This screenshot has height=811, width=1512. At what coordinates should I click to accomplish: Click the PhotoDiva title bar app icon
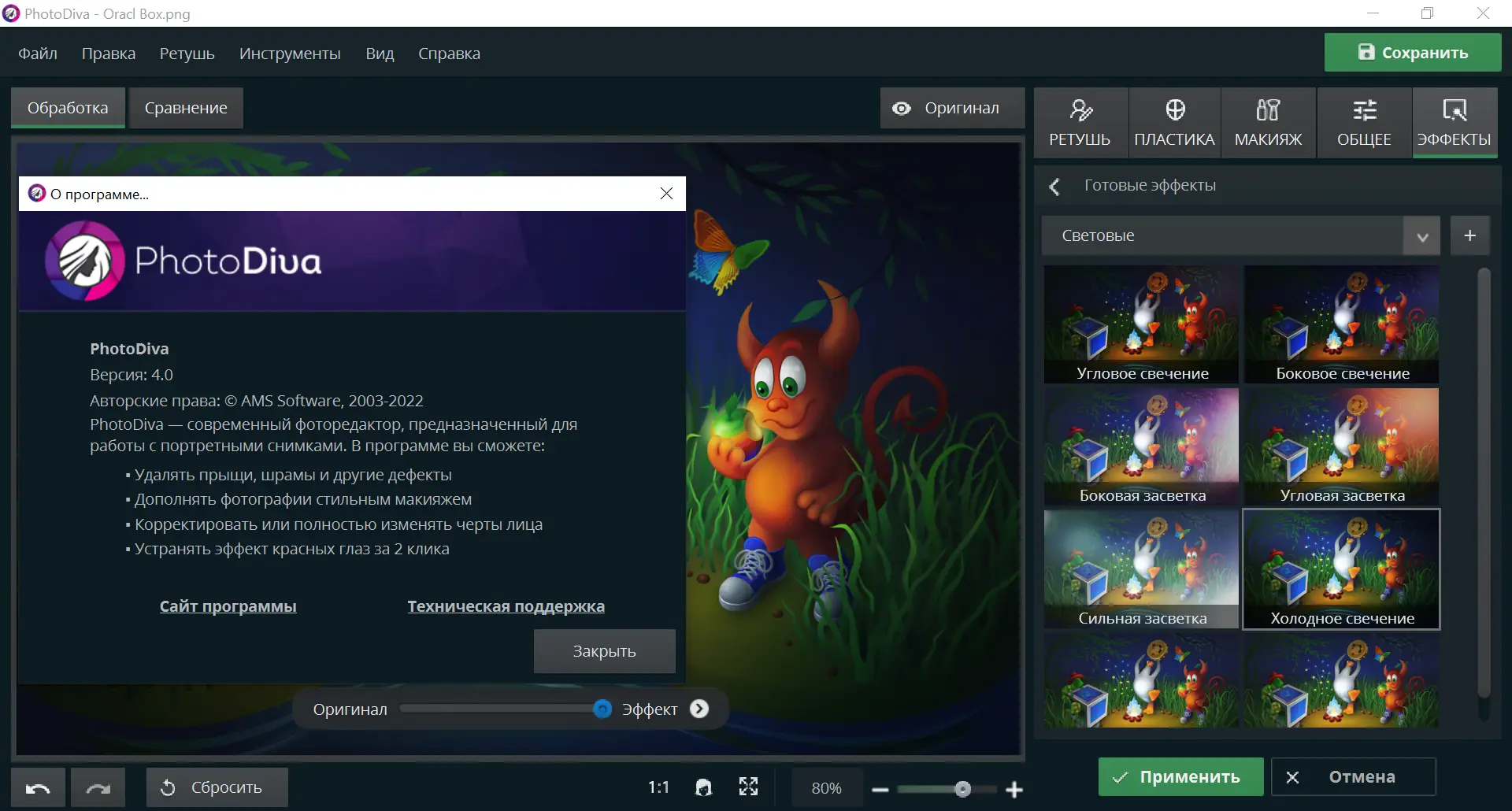(11, 13)
